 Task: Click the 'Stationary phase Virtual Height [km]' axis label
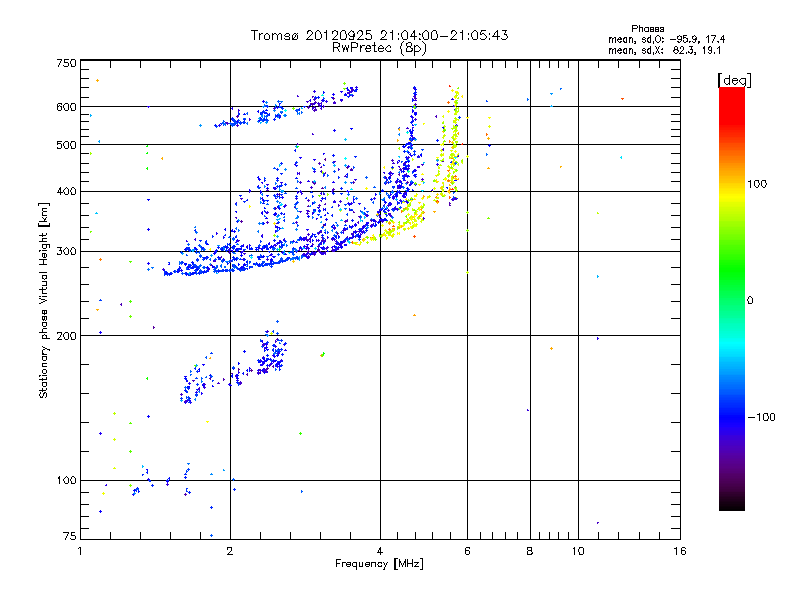[44, 300]
